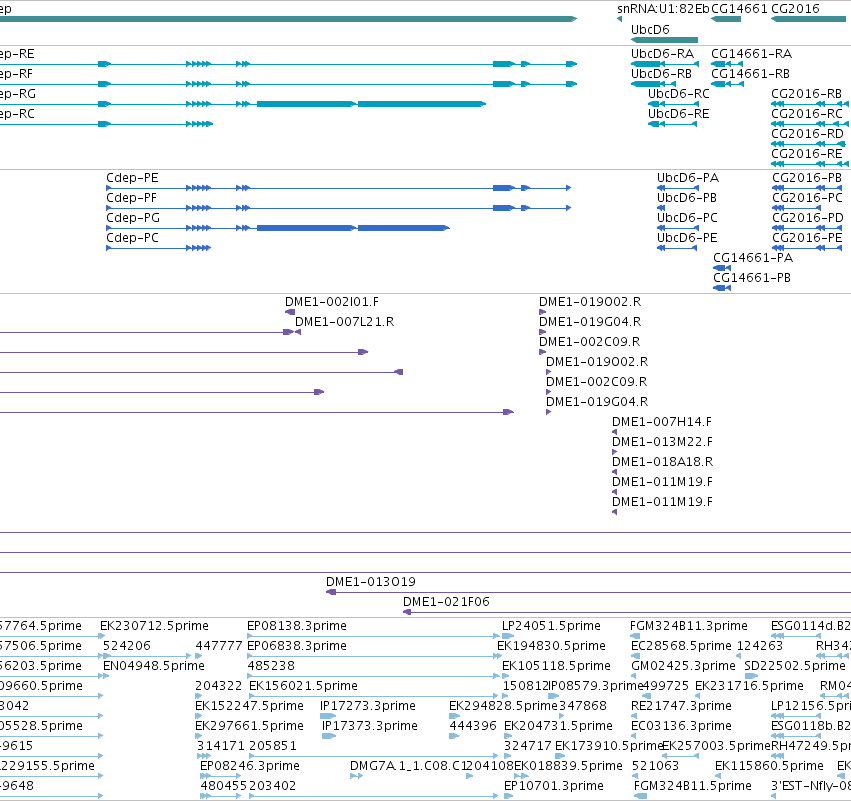Click the Cdep-PC protein label
851x801 pixels.
tap(132, 238)
